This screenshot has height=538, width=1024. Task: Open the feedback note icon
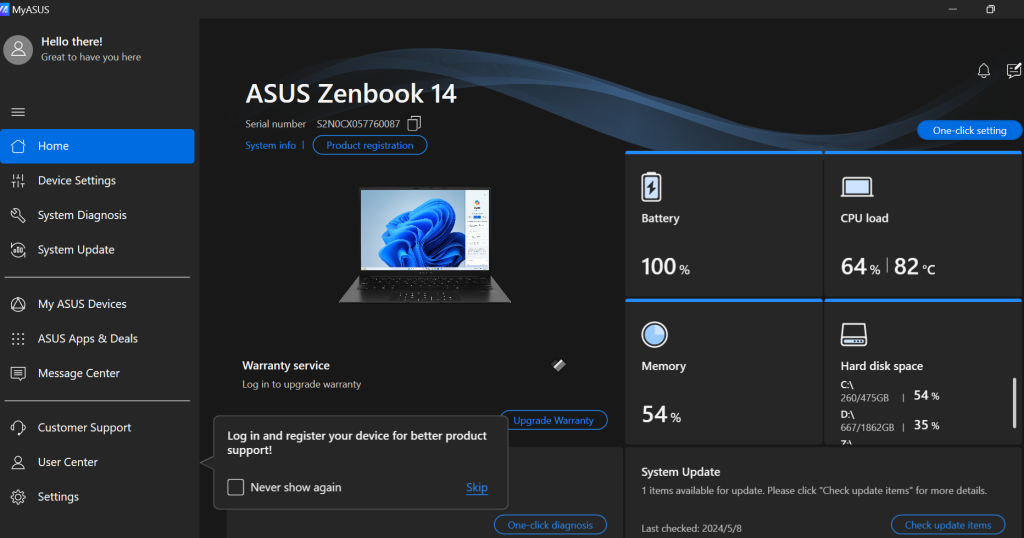[1013, 70]
